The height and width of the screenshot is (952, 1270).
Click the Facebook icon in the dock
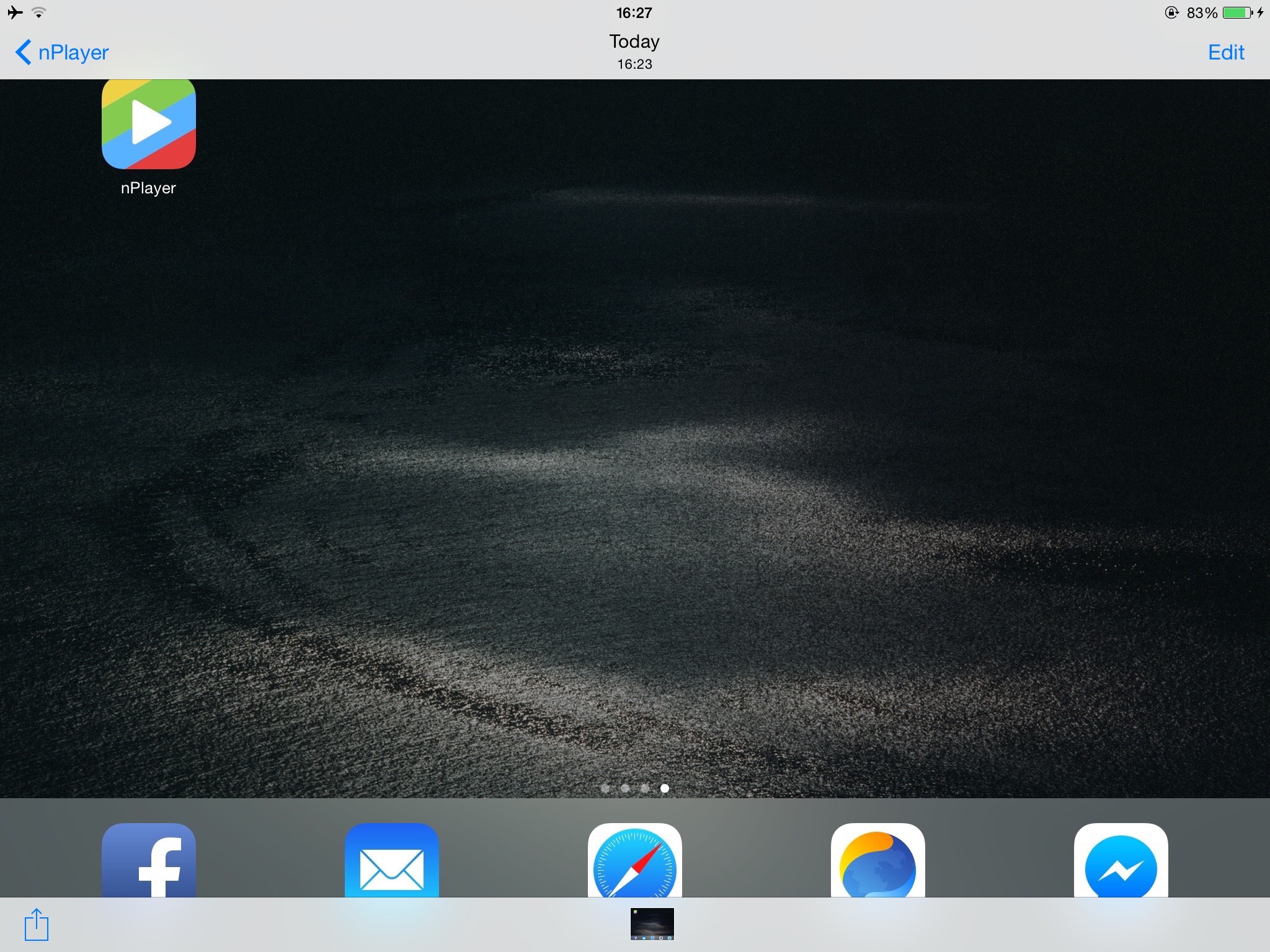coord(149,862)
